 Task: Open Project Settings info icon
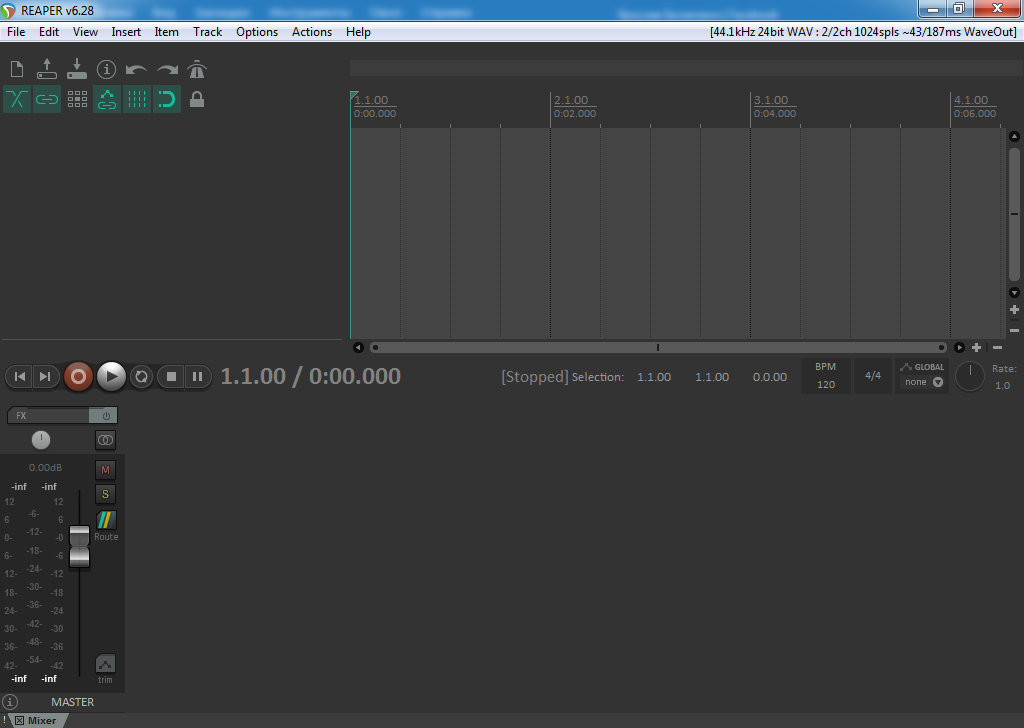(x=107, y=69)
